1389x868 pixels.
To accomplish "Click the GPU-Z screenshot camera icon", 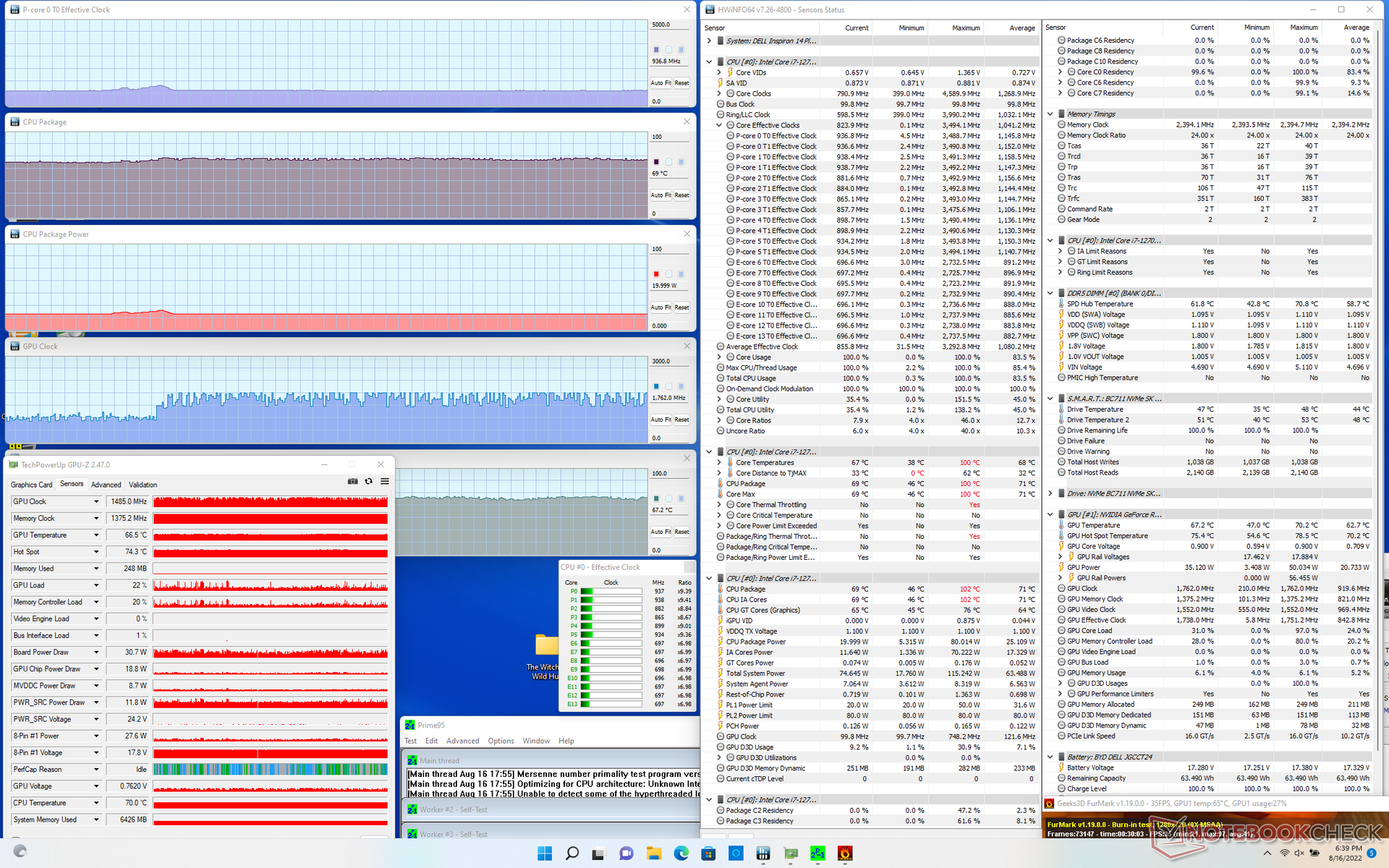I will point(352,481).
